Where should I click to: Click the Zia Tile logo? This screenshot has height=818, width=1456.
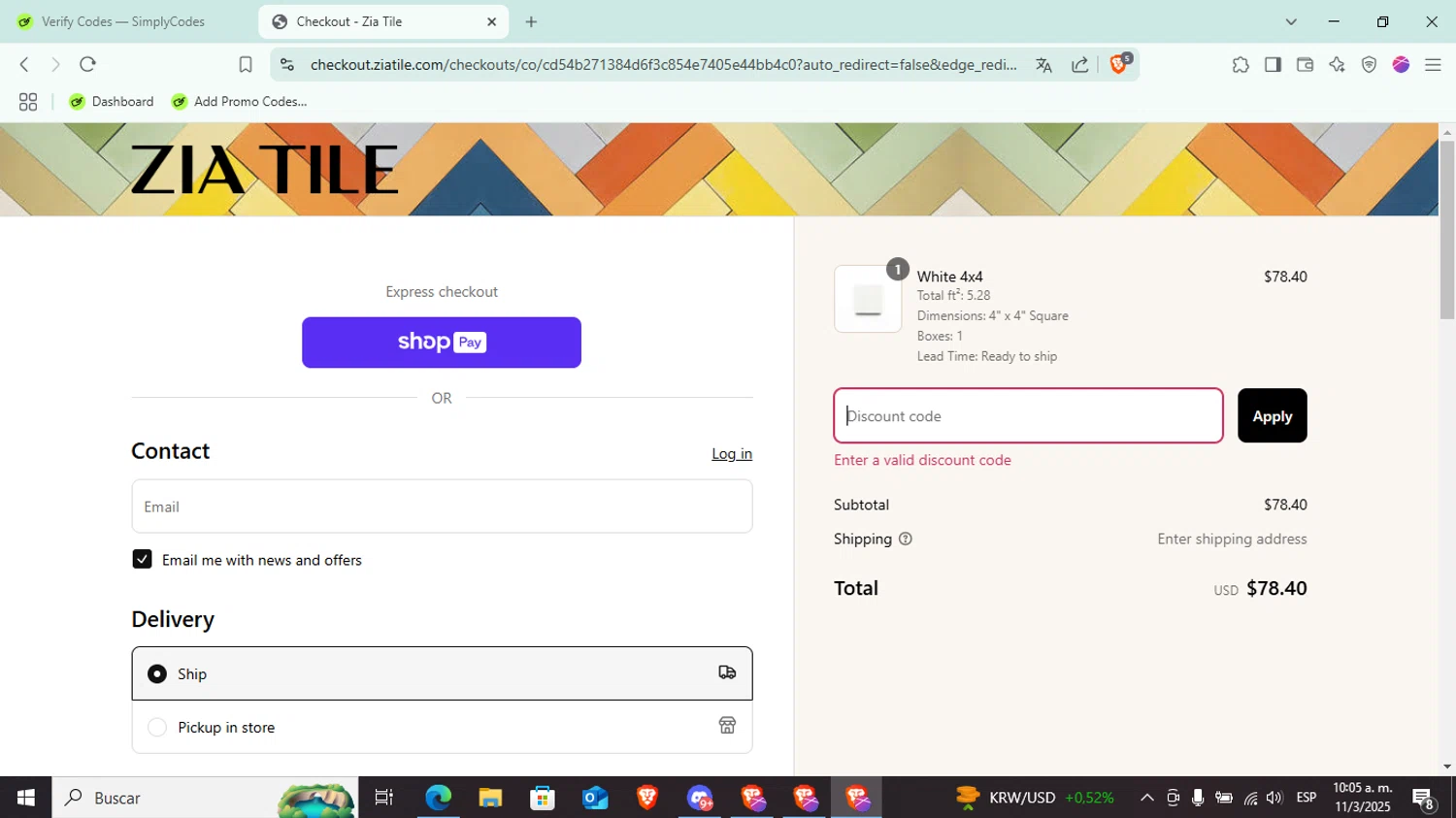coord(264,170)
